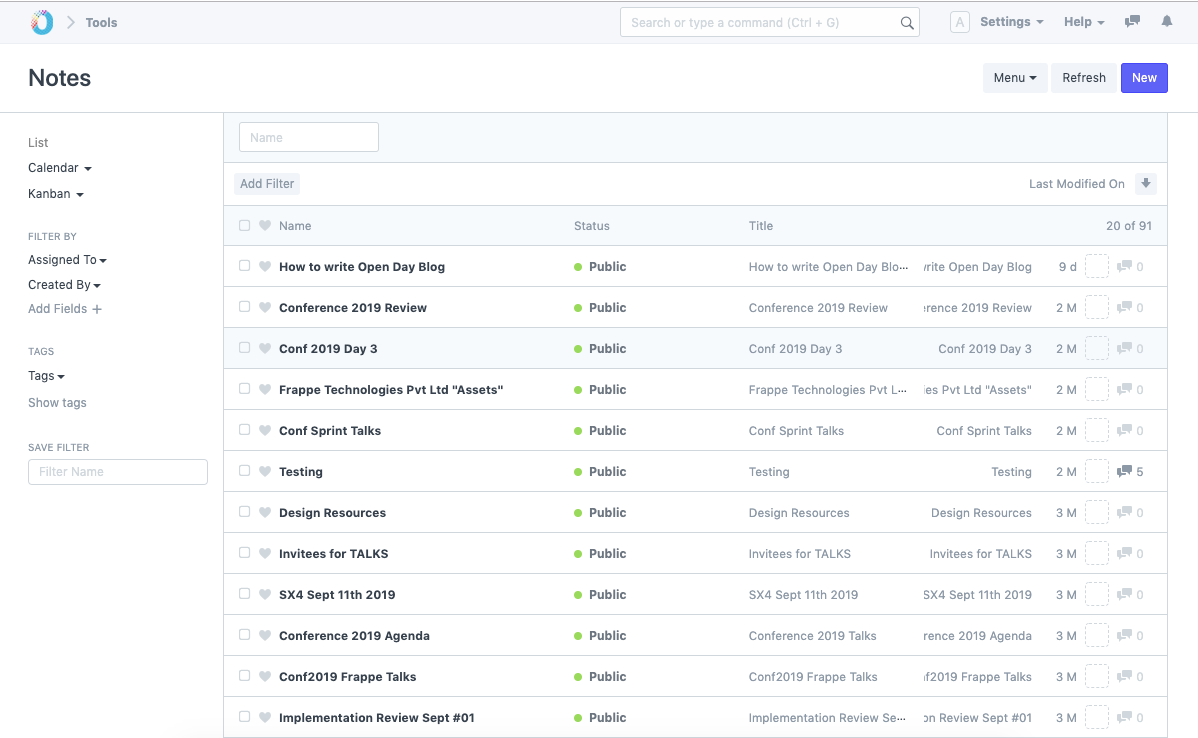Focus the Filter Name save field

tap(118, 472)
